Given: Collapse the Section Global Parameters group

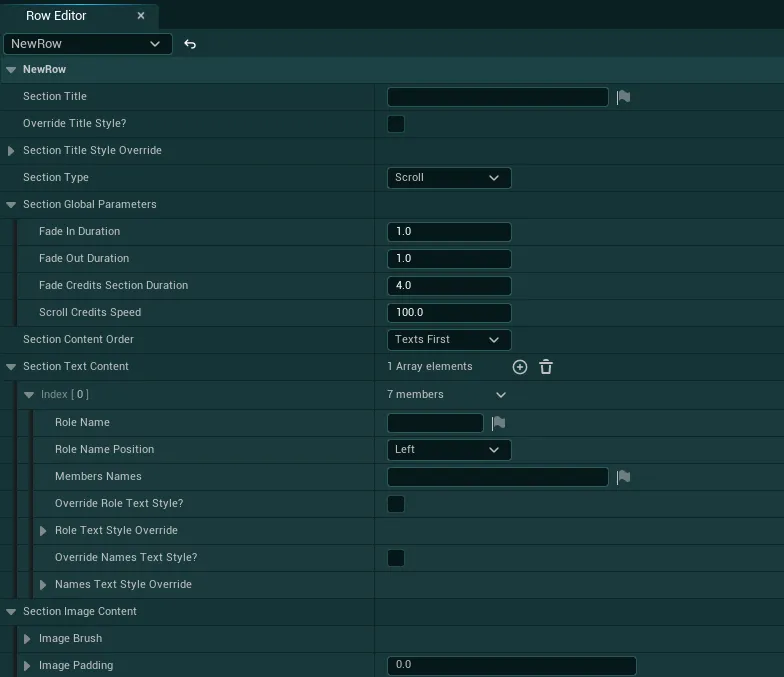Looking at the screenshot, I should [11, 204].
